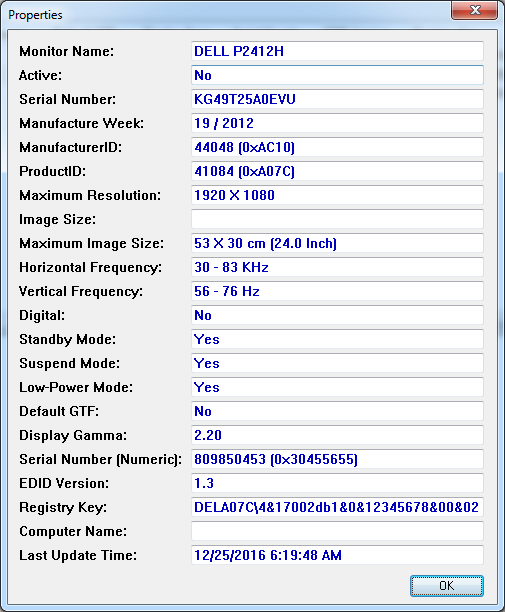
Task: Click the Suspend Mode field showing Yes
Action: tap(337, 363)
